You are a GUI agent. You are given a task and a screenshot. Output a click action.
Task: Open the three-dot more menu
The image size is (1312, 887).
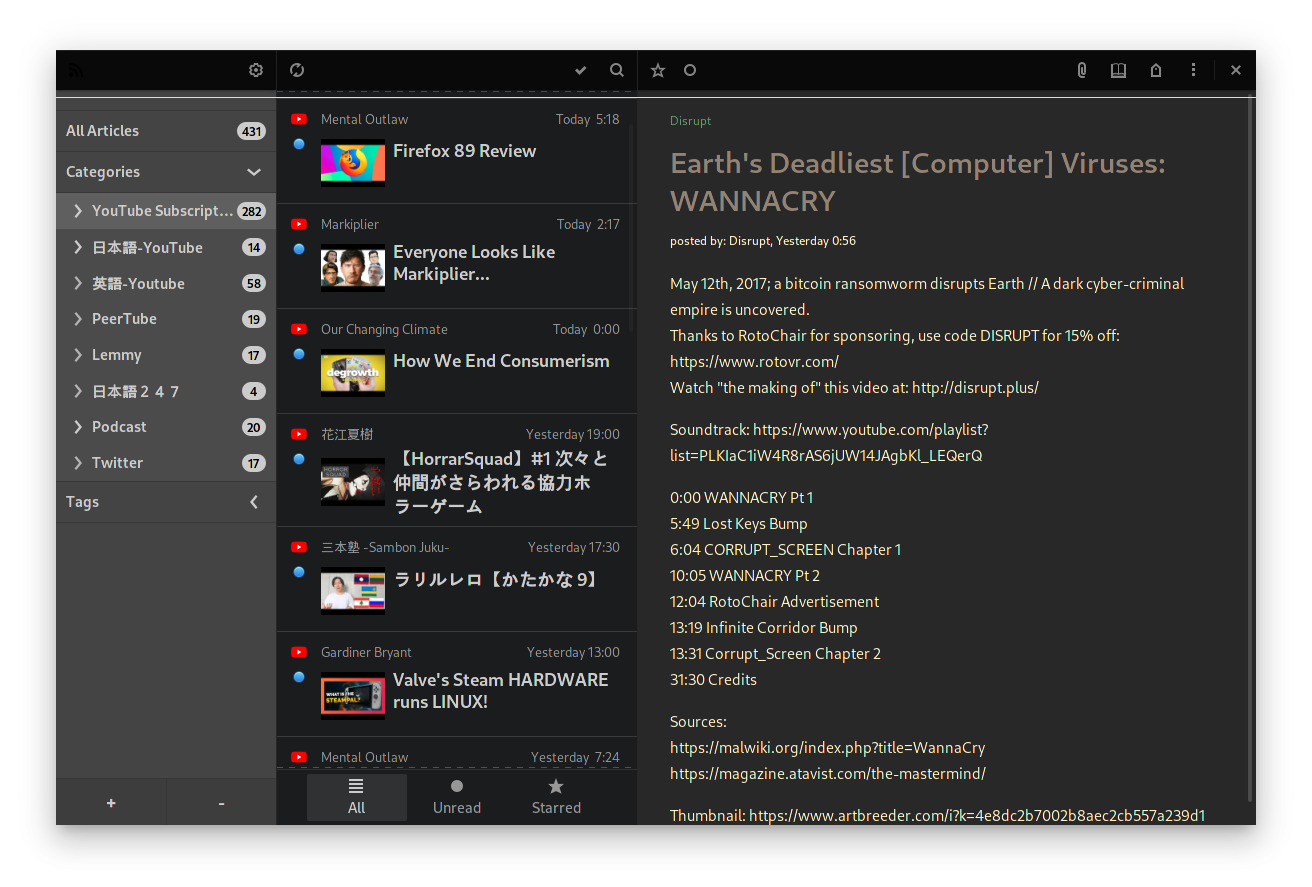[x=1194, y=70]
